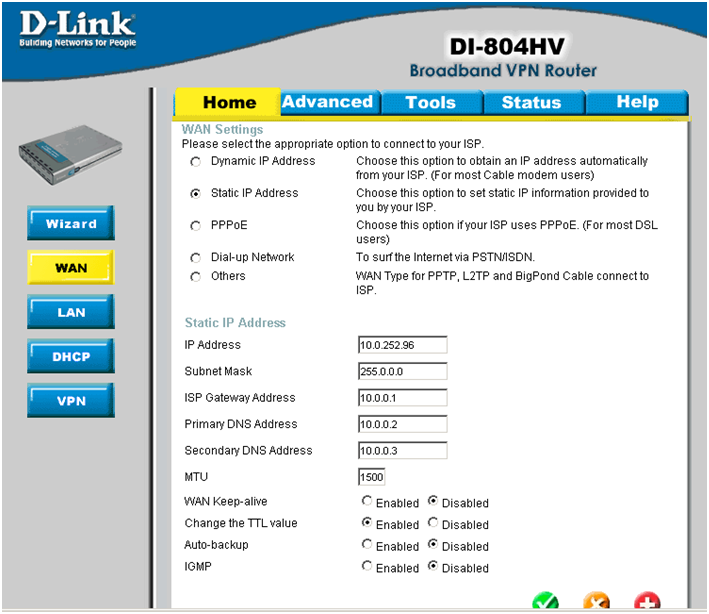Disable Change the TTL value

click(433, 523)
